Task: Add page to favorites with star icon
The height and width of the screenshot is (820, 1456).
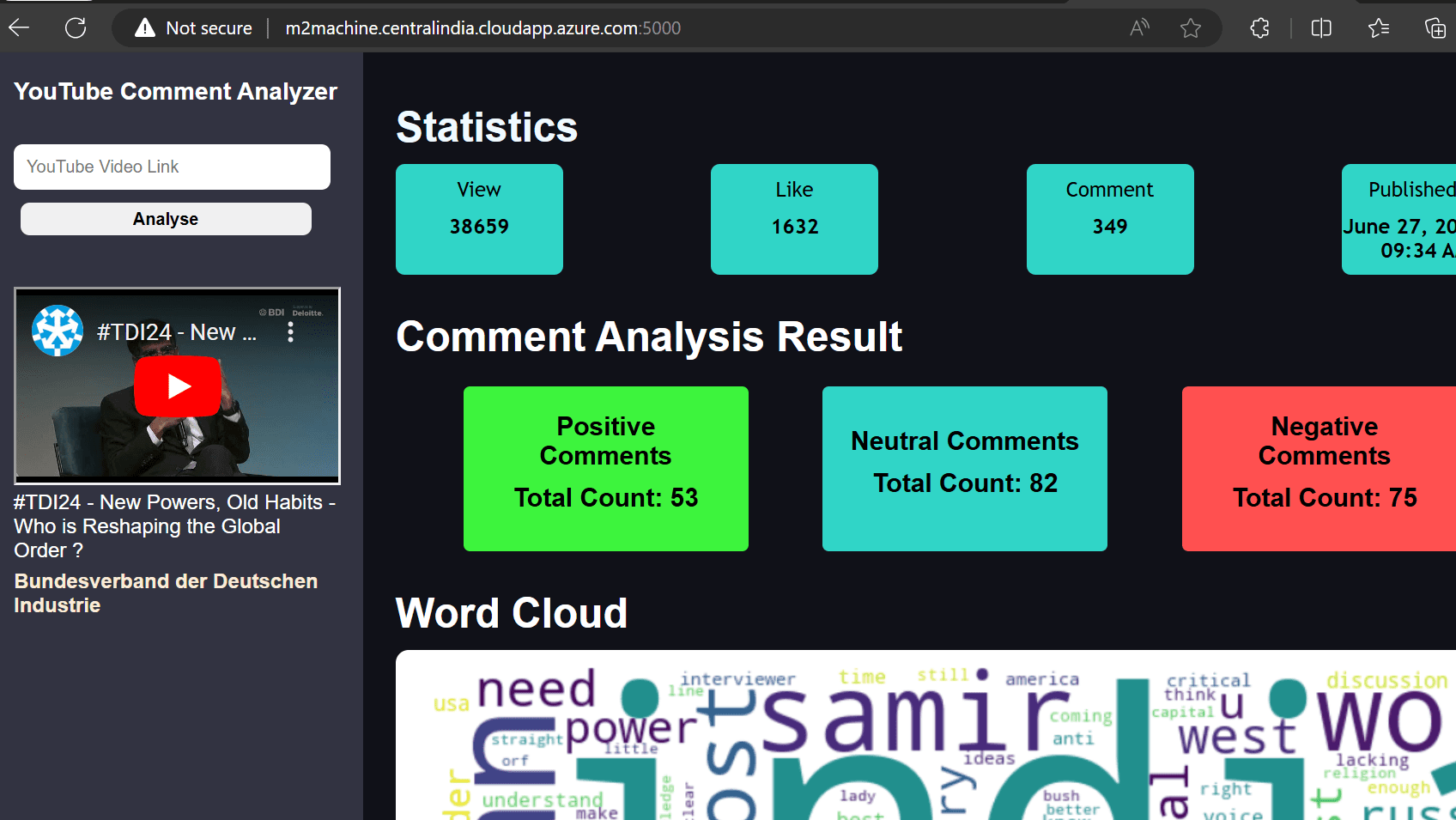Action: click(1191, 28)
